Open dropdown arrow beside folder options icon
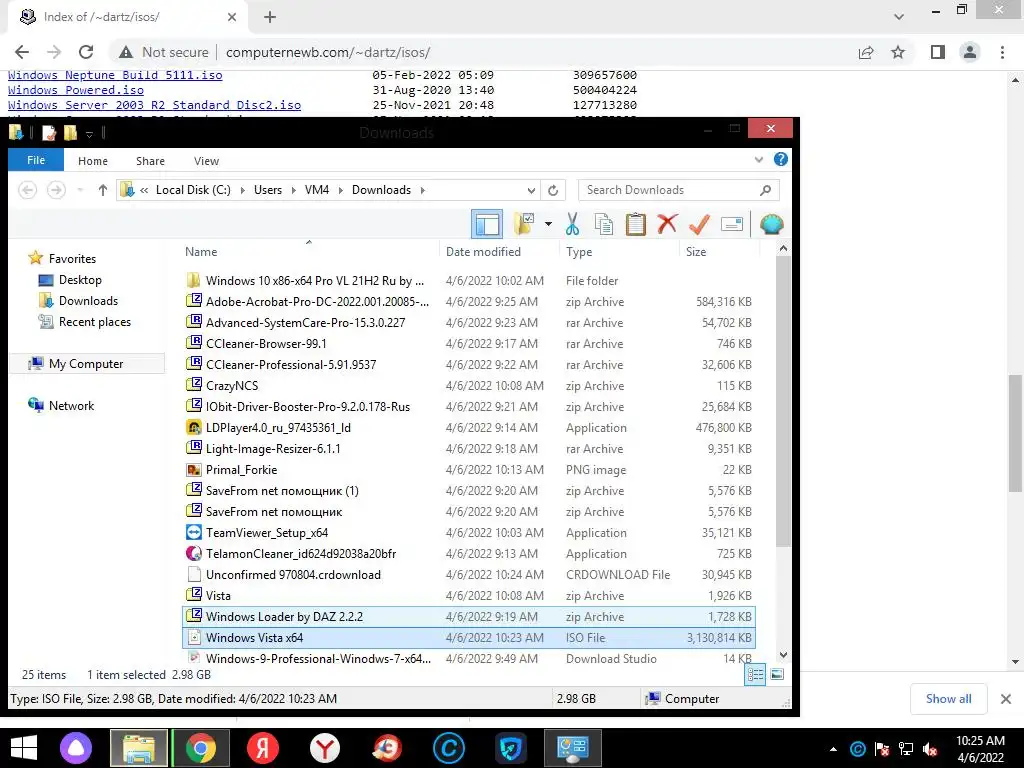Image resolution: width=1024 pixels, height=768 pixels. tap(549, 225)
